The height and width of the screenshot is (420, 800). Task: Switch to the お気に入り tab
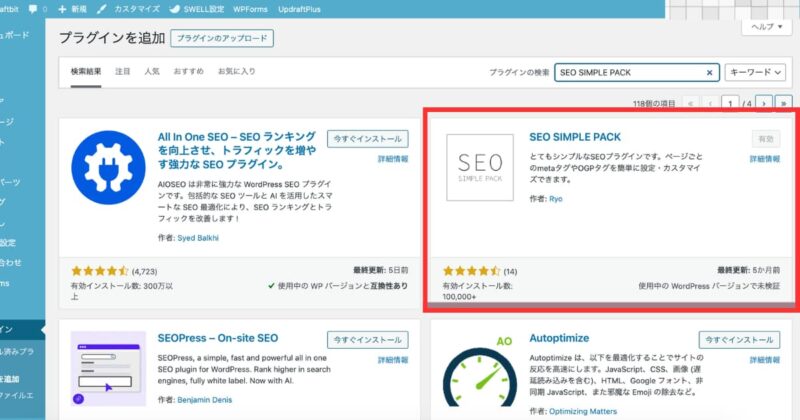[236, 71]
